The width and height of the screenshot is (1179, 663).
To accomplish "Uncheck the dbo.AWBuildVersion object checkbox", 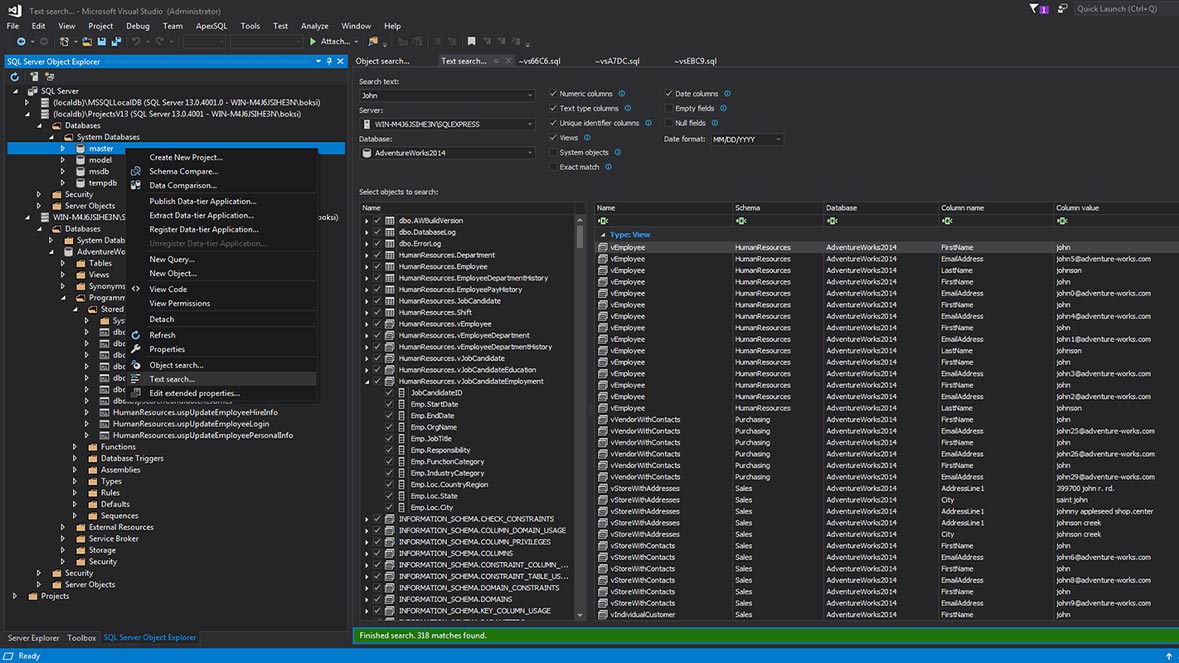I will coord(377,221).
